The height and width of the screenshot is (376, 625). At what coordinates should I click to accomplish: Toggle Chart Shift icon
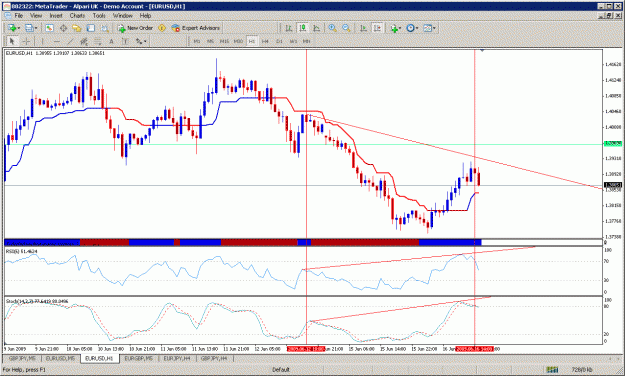377,28
